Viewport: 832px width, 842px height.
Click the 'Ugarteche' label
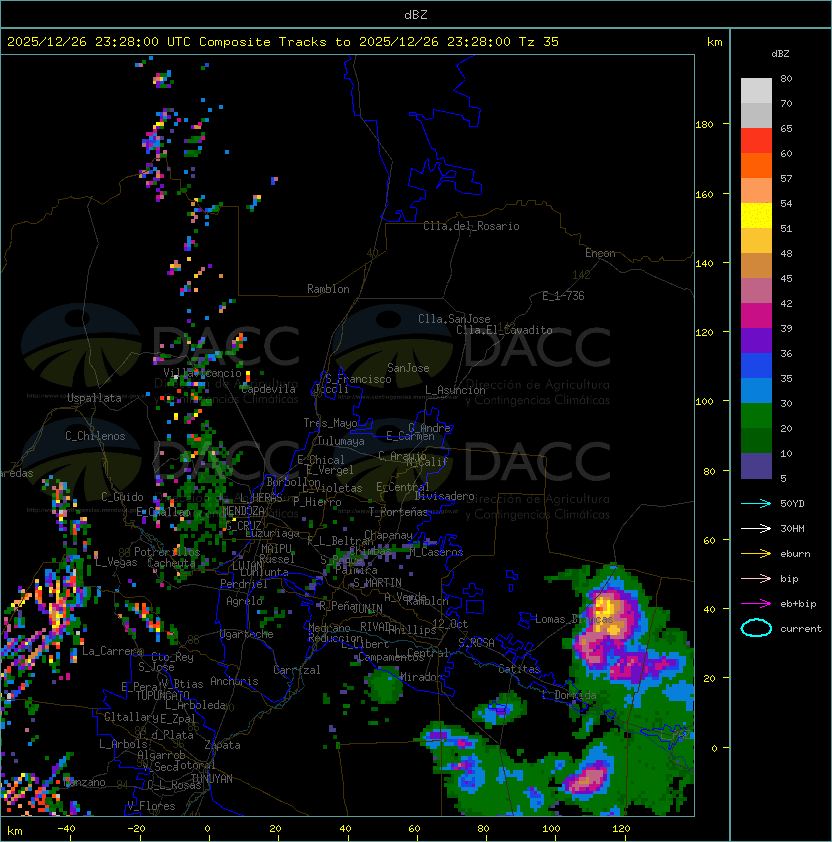[x=247, y=634]
